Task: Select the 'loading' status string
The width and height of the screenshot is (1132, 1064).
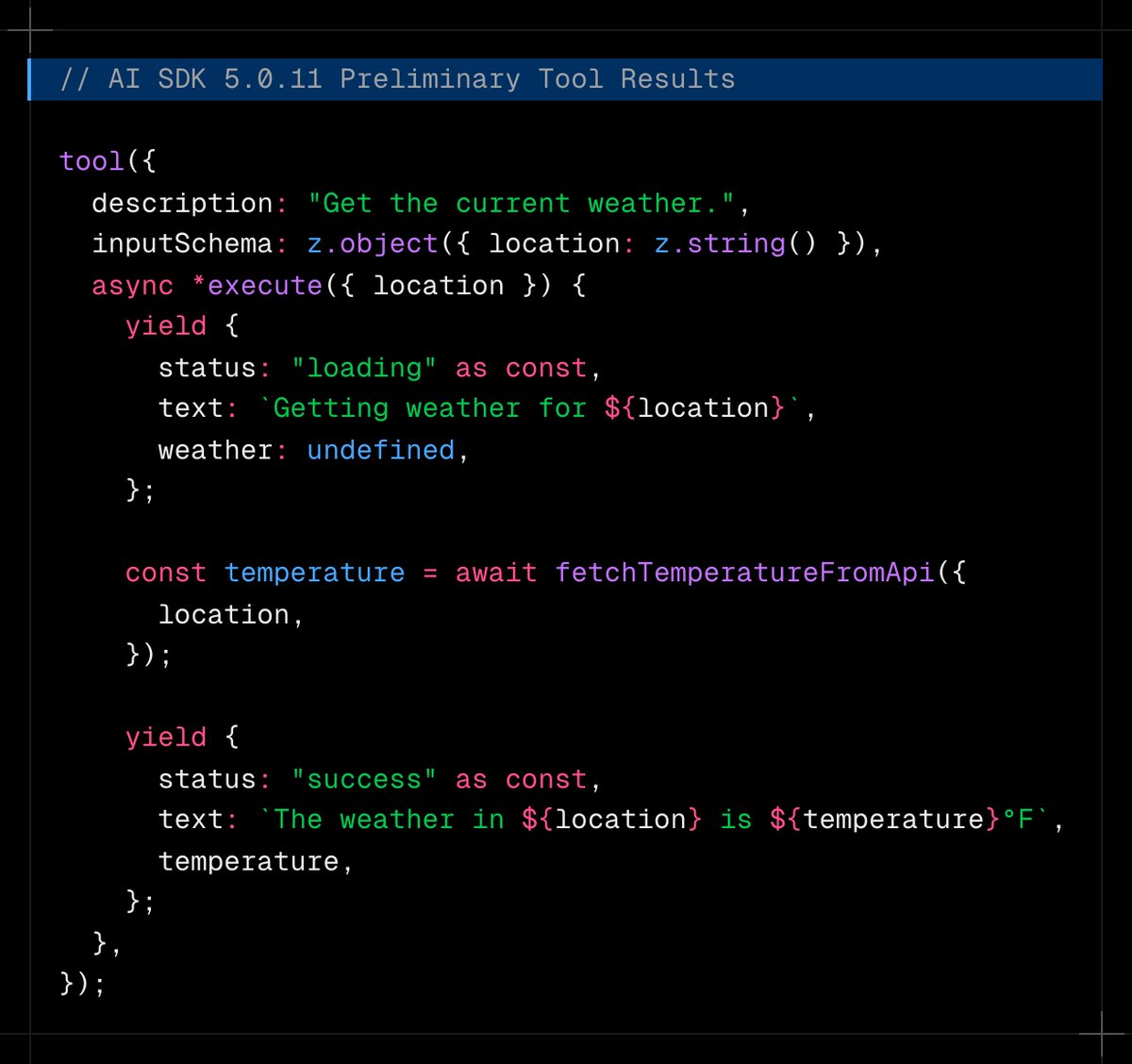Action: pyautogui.click(x=363, y=367)
